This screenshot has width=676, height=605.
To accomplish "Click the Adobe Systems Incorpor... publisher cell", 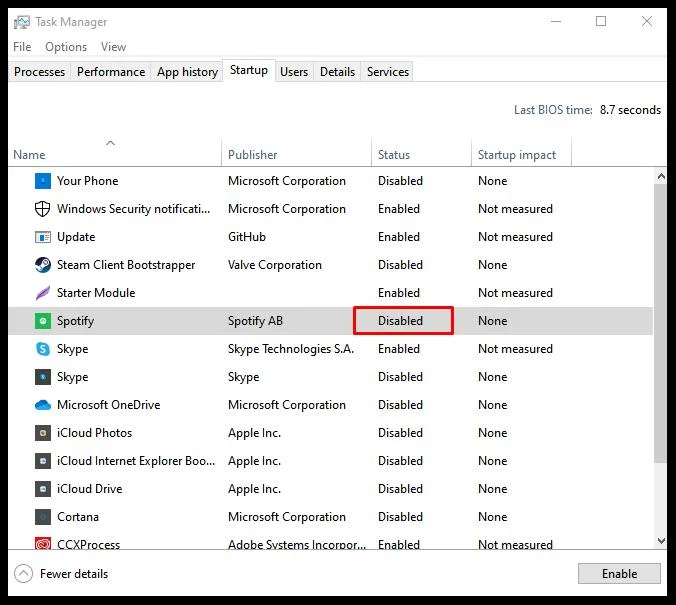I will coord(297,544).
